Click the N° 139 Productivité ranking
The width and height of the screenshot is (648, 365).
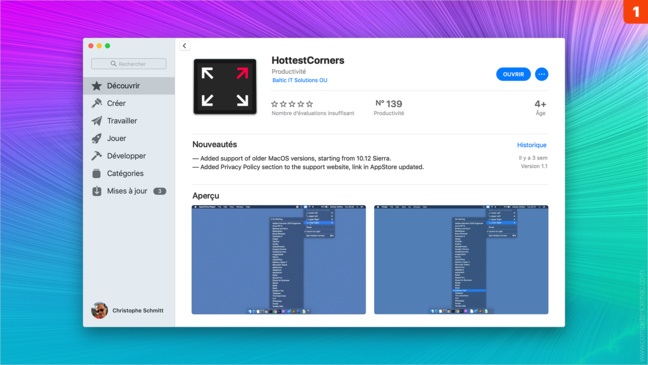pyautogui.click(x=389, y=107)
